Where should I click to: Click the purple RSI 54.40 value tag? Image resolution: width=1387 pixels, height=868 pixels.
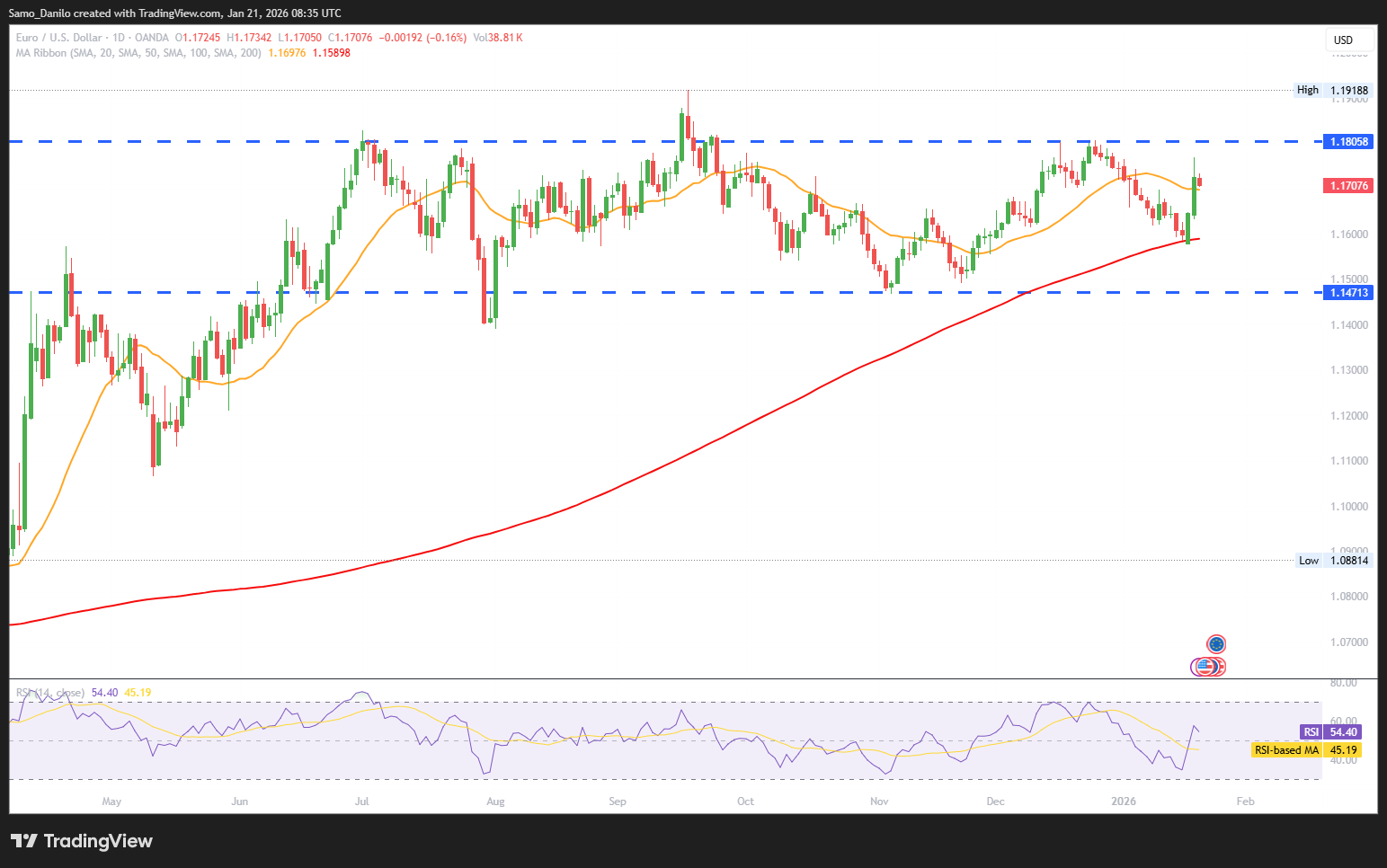tap(1333, 732)
